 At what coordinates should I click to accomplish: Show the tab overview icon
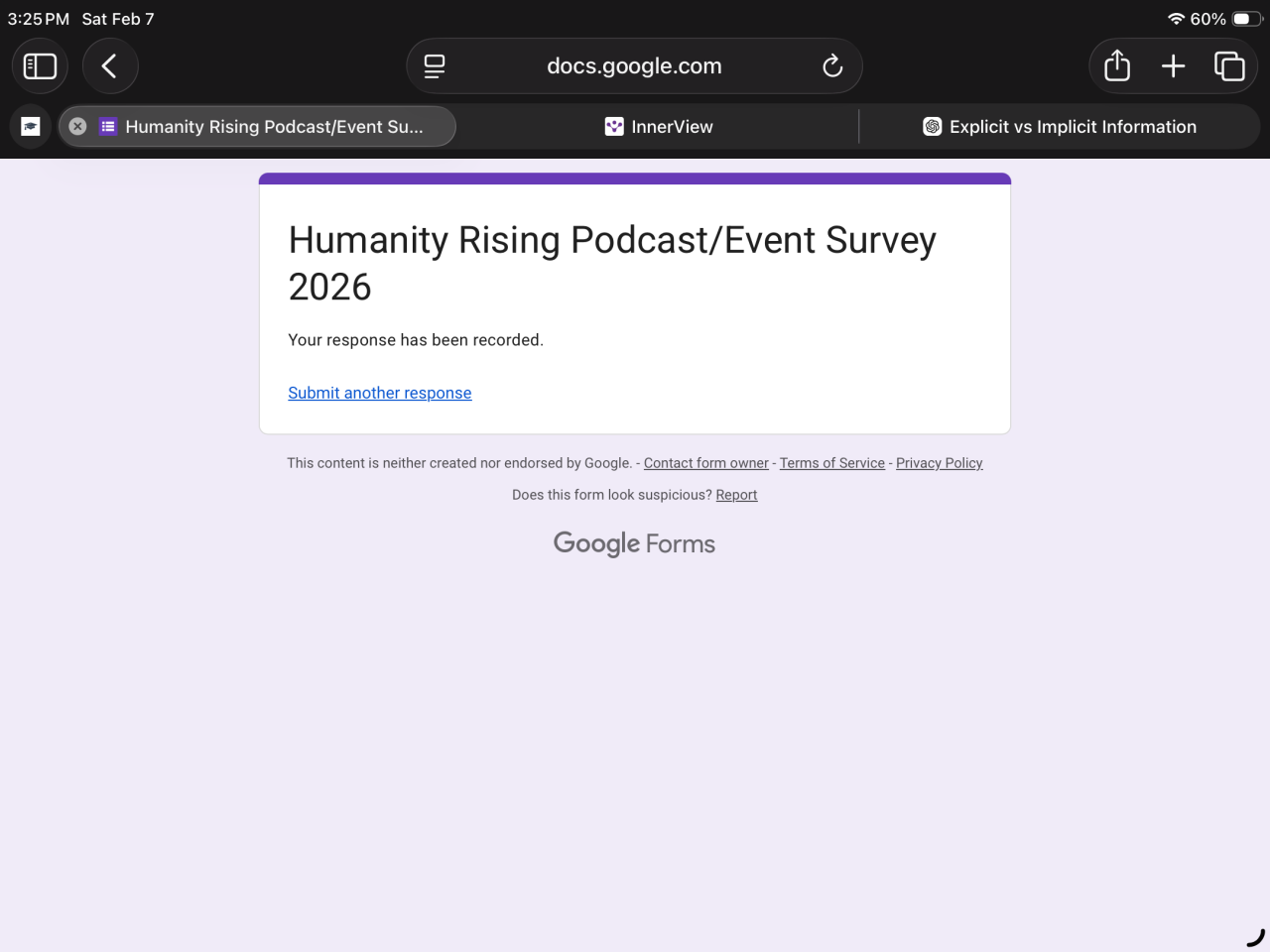point(1229,66)
